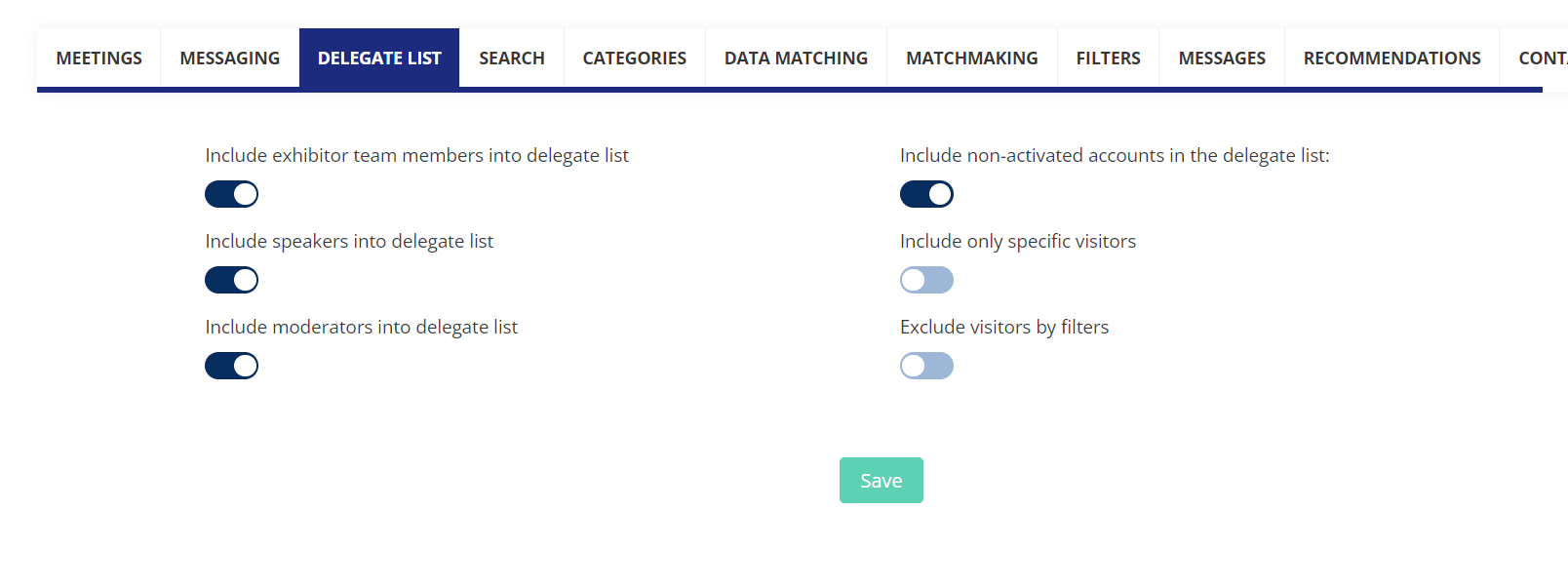Select the Filters tab

1108,59
